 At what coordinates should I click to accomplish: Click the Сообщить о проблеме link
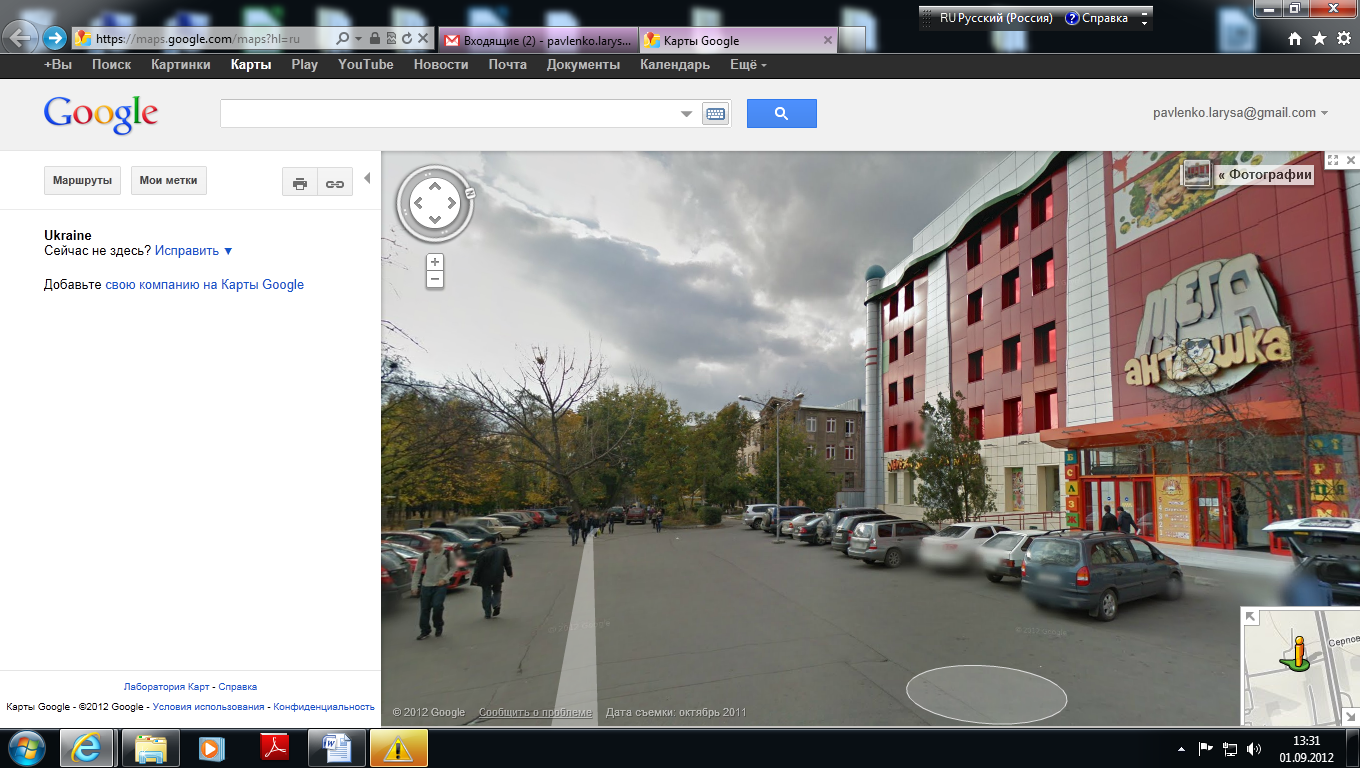(x=535, y=713)
